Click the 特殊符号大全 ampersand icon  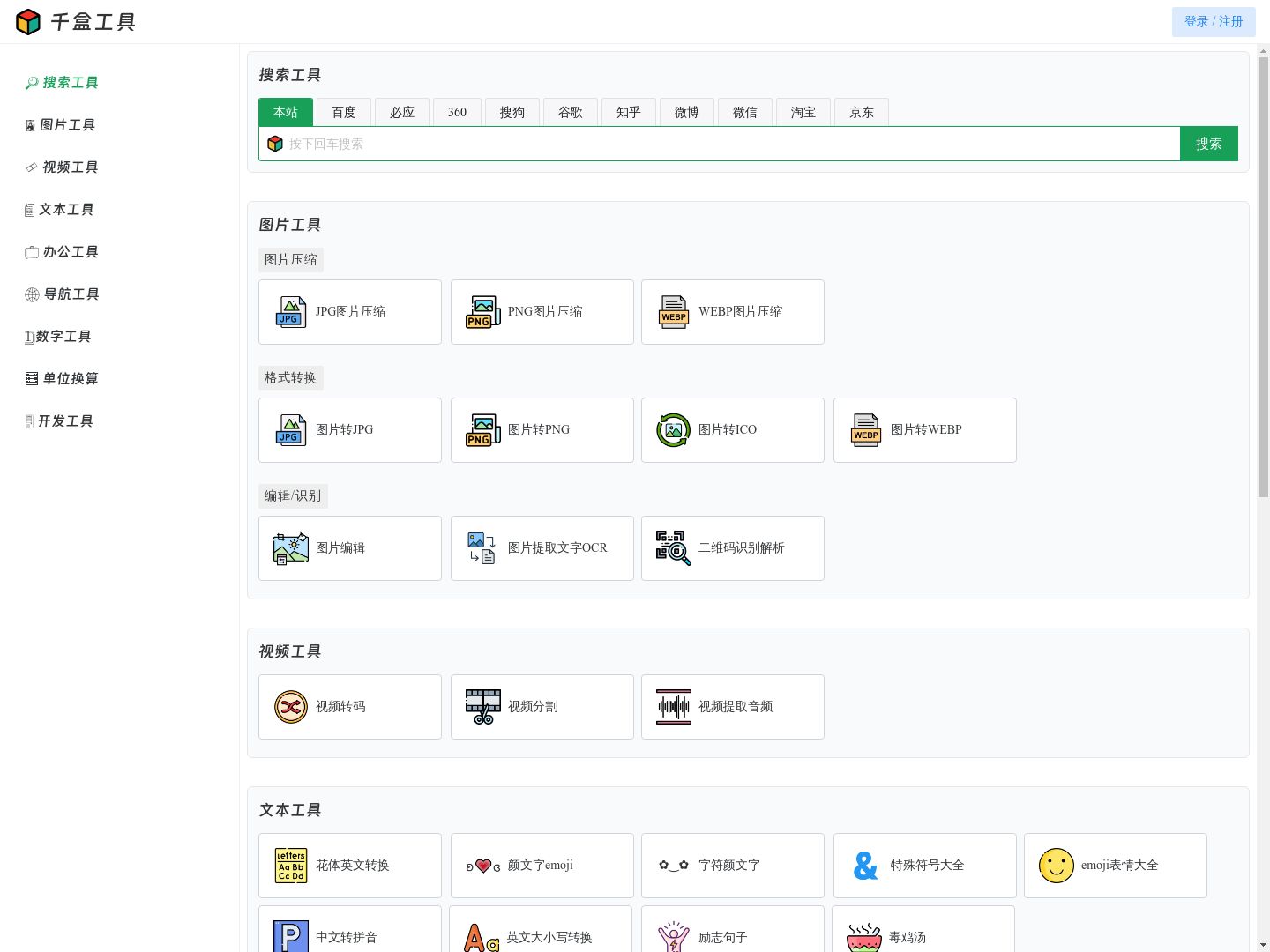pos(866,866)
